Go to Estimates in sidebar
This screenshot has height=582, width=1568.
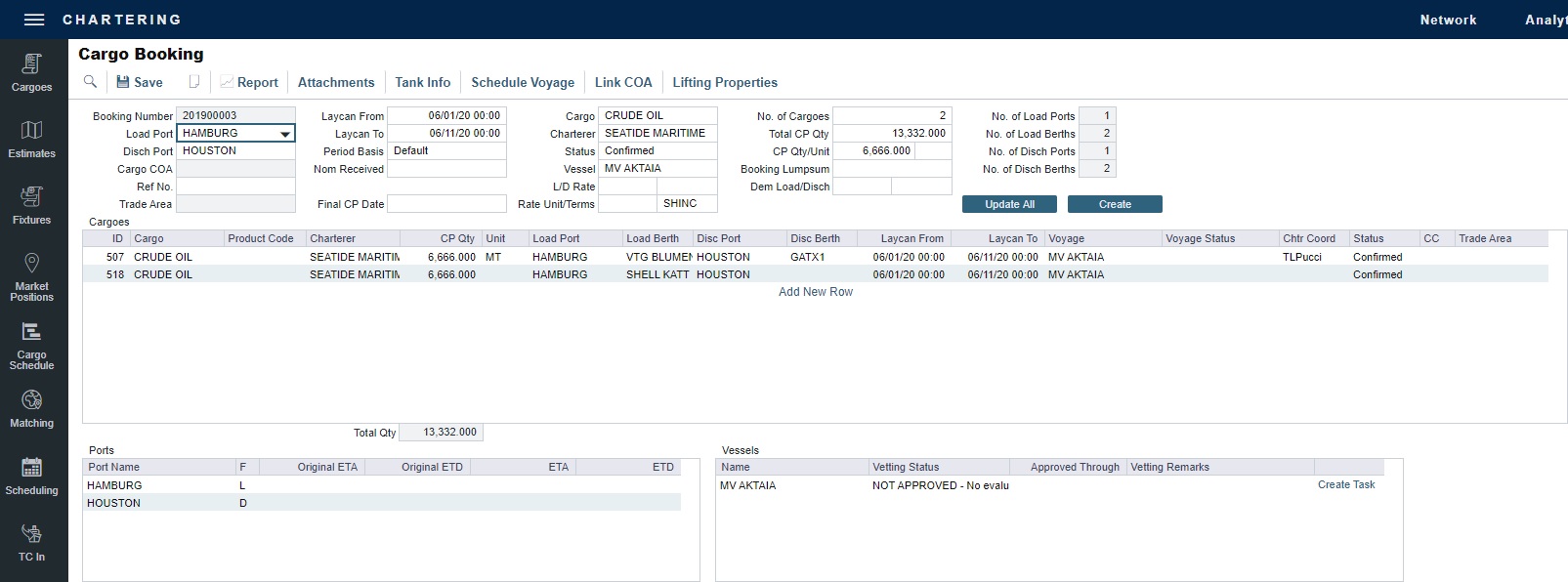tap(32, 140)
